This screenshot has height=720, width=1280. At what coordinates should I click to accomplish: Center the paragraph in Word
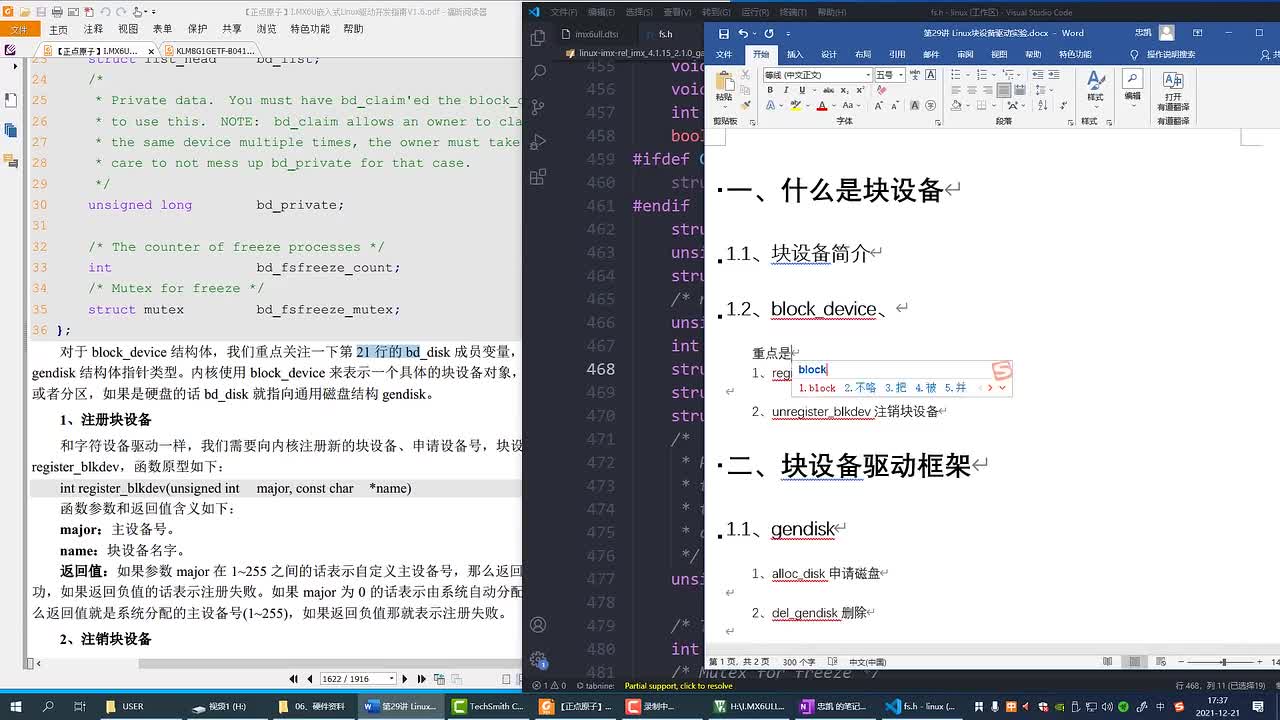(972, 90)
